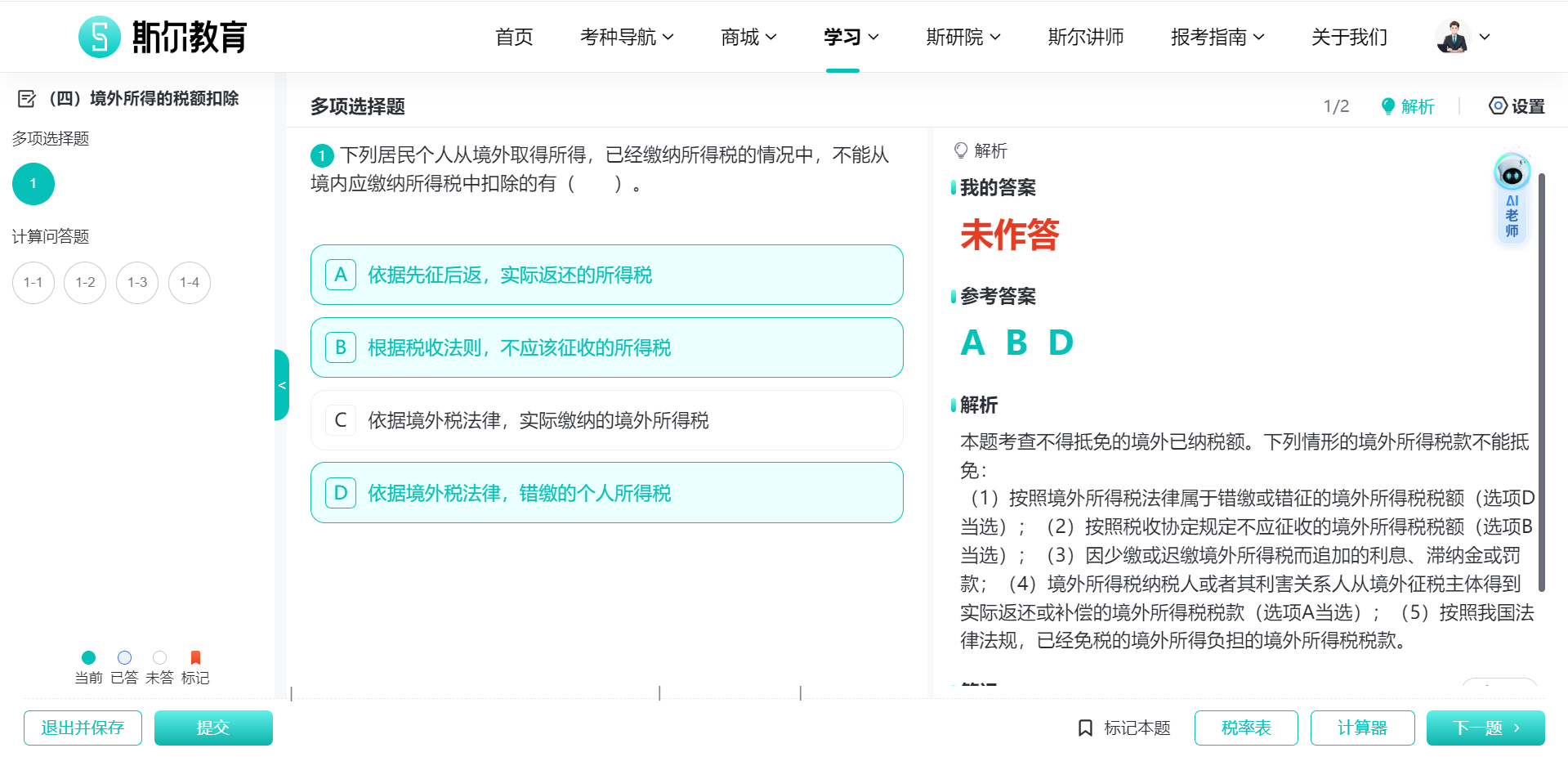Select answer option C

[x=606, y=420]
